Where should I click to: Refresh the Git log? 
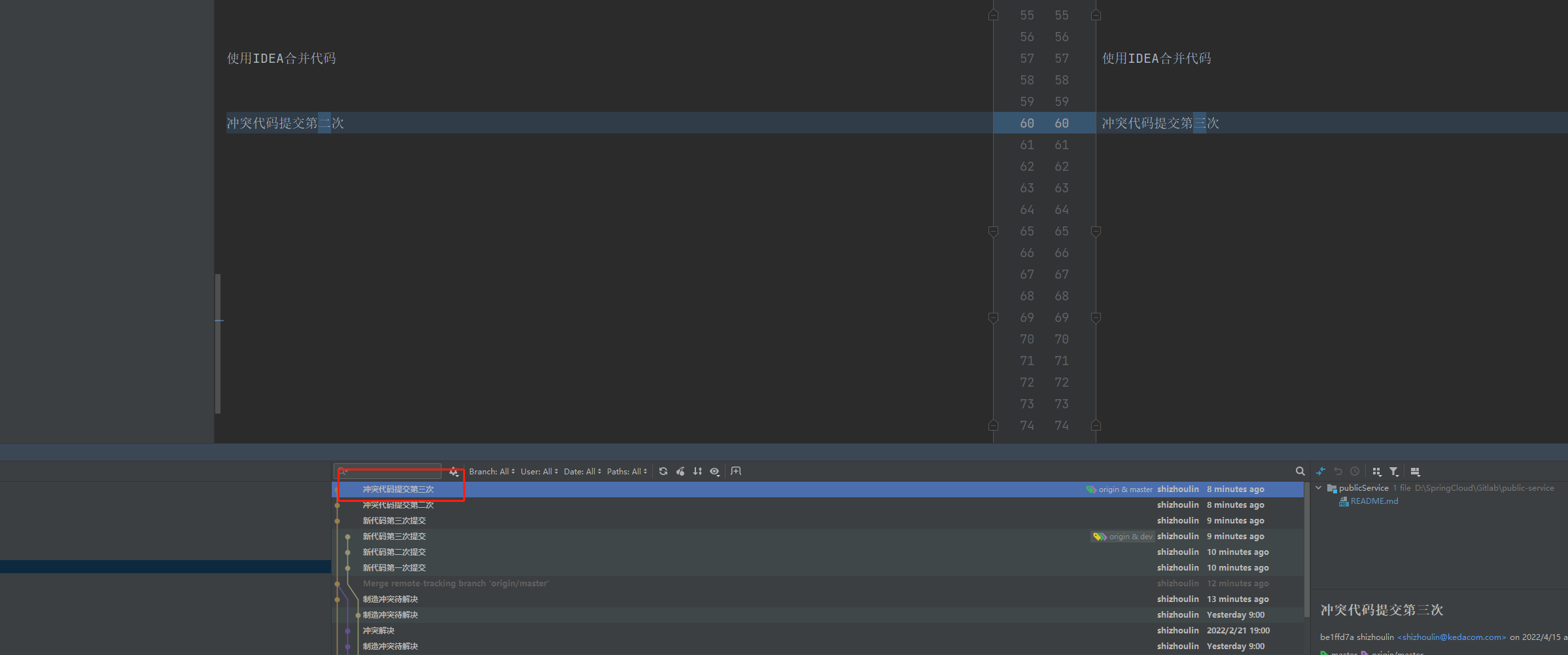coord(663,471)
